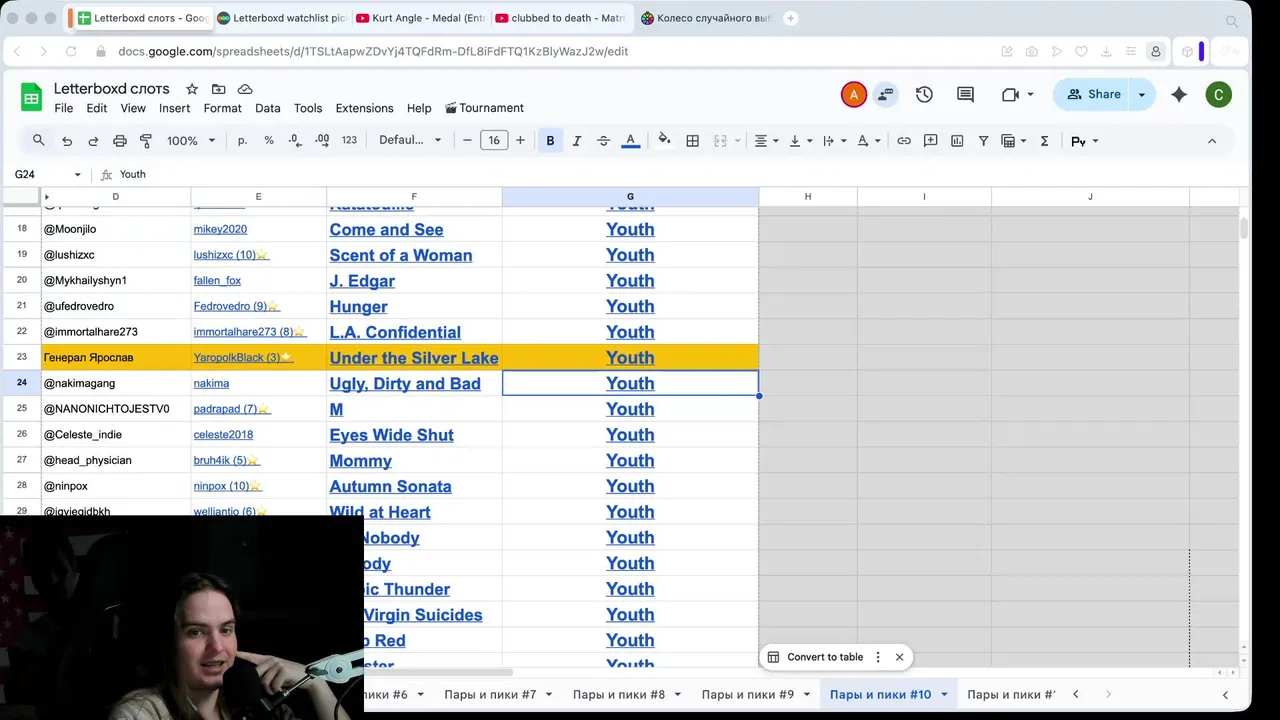This screenshot has width=1280, height=720.
Task: Switch to sheet Пары и пики #9
Action: (748, 694)
